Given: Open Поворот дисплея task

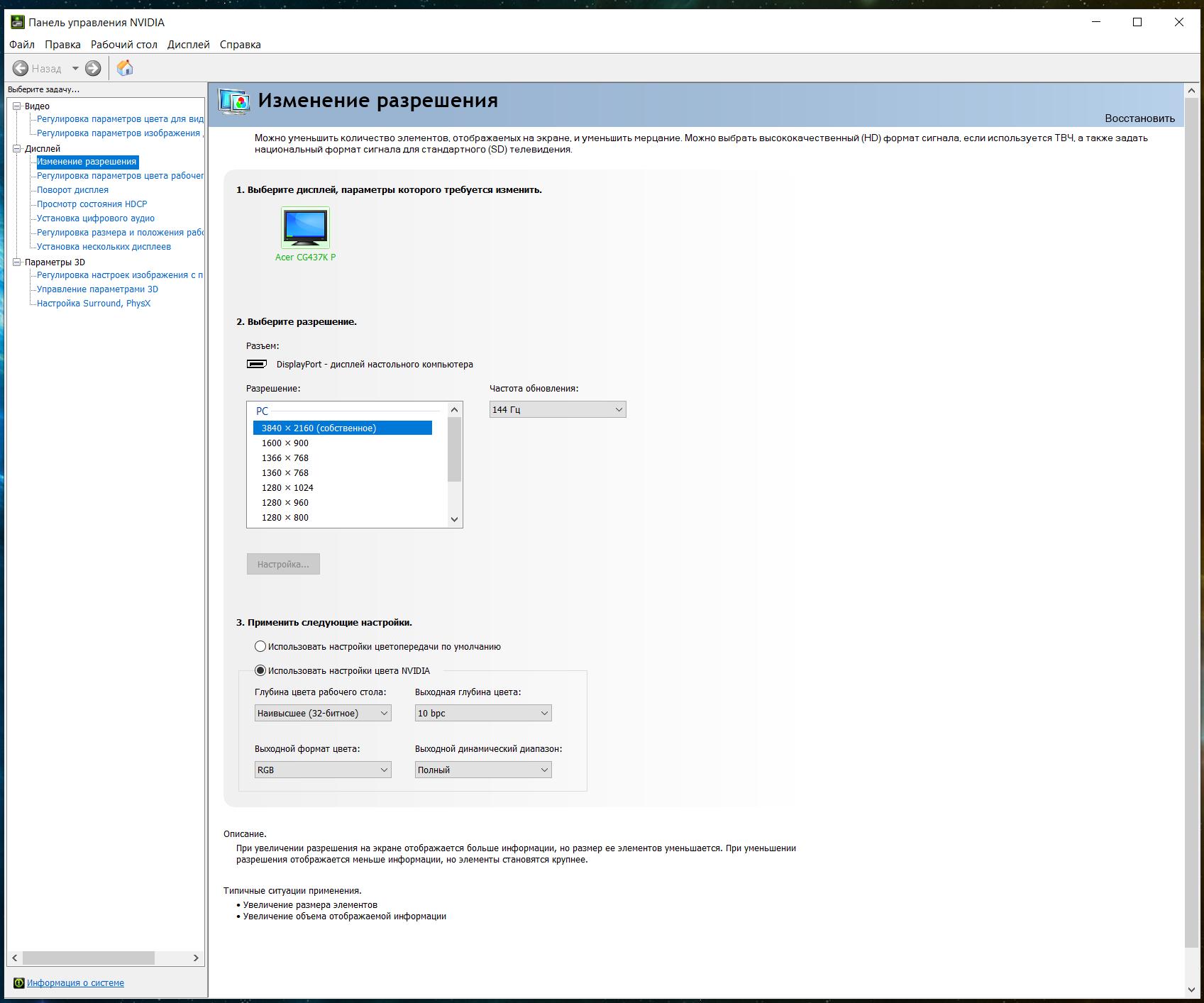Looking at the screenshot, I should click(x=72, y=190).
